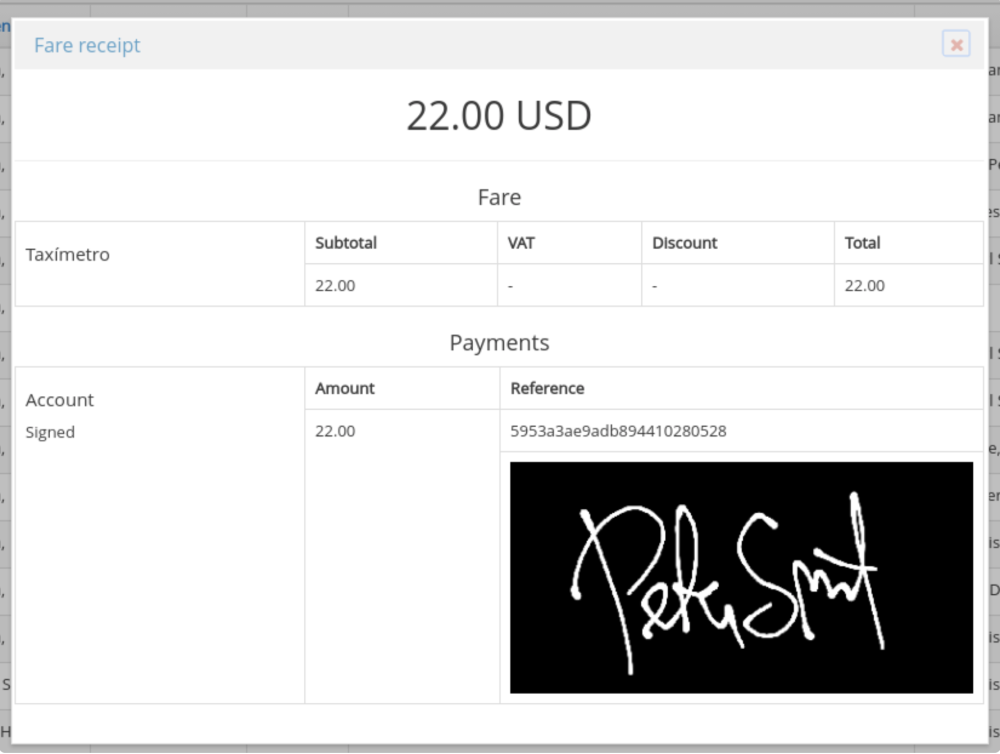Click the Total column header
The width and height of the screenshot is (1000, 754).
[x=862, y=243]
